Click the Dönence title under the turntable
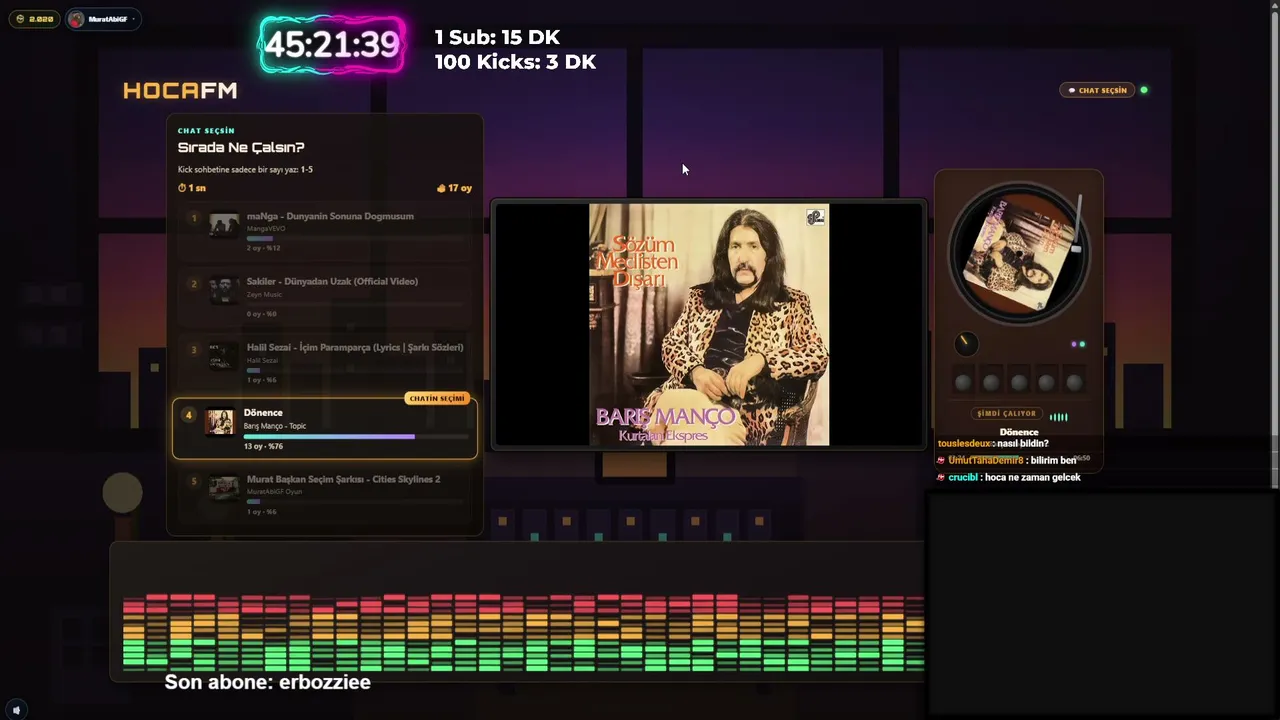1280x720 pixels. coord(1019,432)
